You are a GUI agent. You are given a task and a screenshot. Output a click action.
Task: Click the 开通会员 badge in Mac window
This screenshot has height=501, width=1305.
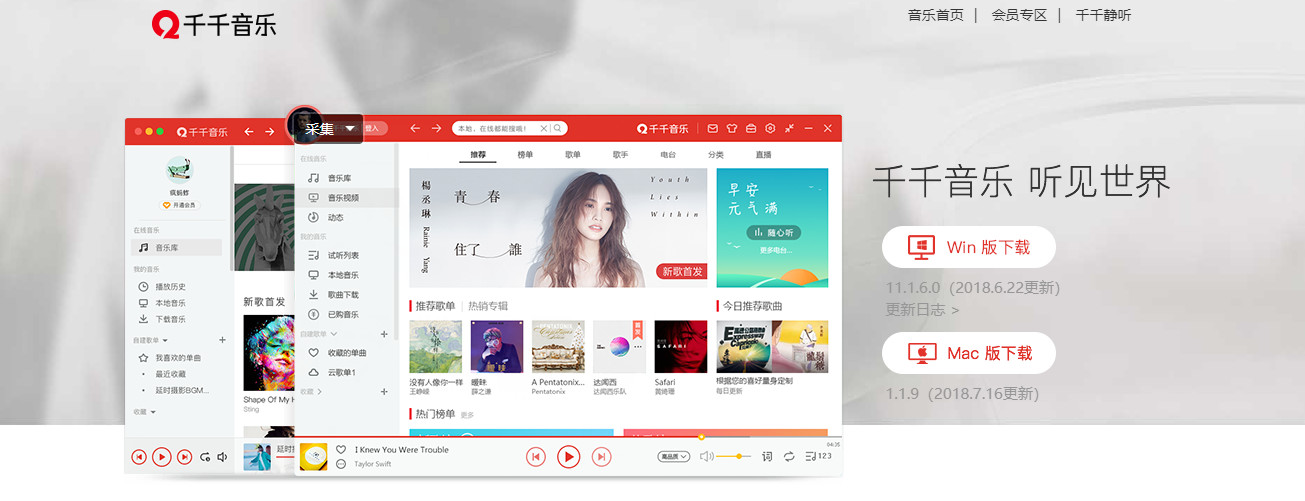[179, 205]
